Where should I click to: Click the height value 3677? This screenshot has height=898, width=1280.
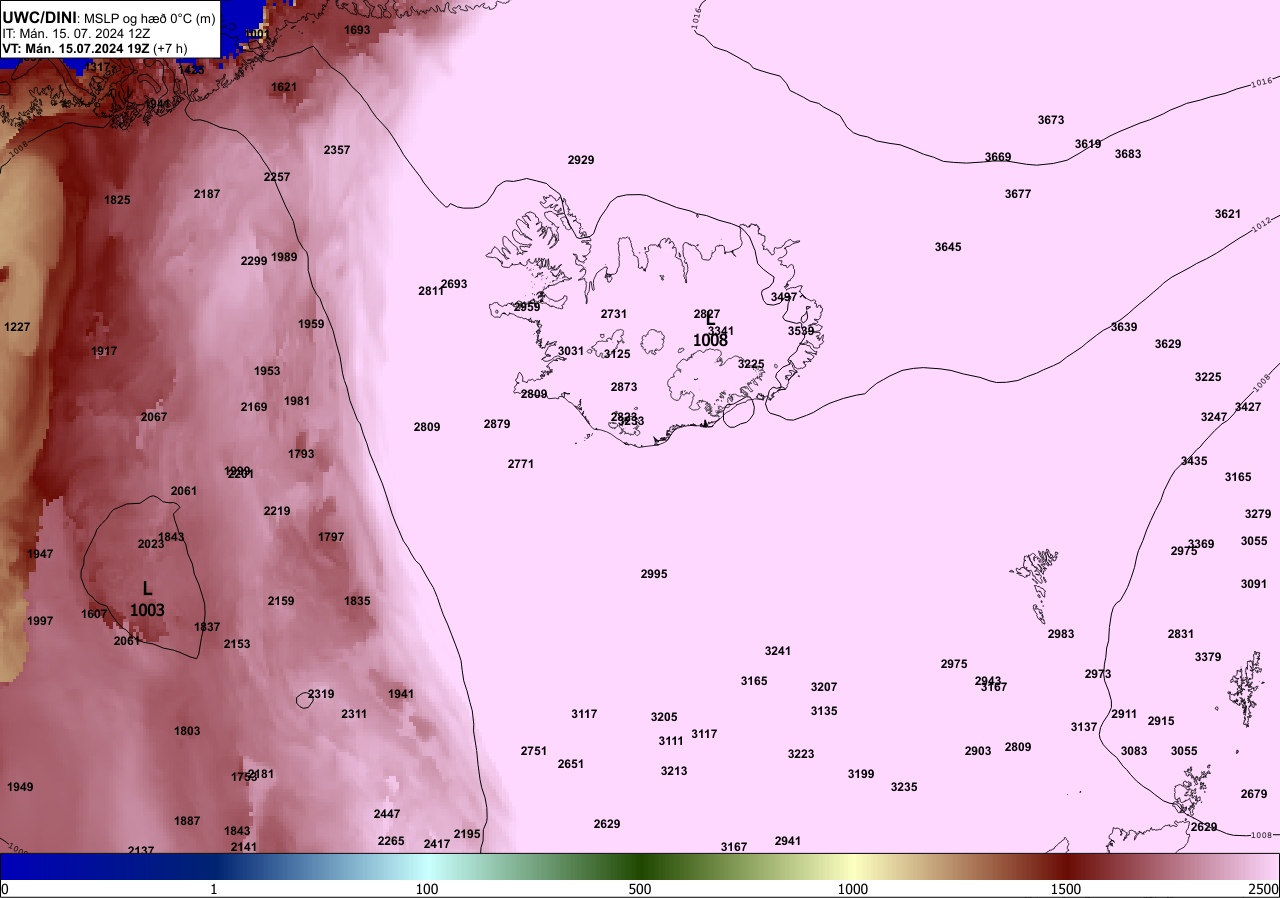point(1018,194)
